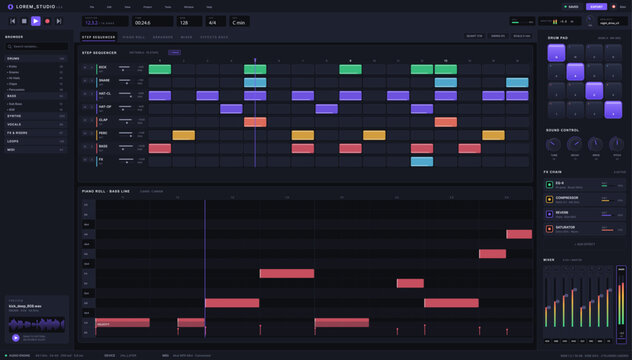This screenshot has height=360, width=632.
Task: Expand the MIDI category in the Browser
Action: [36, 150]
